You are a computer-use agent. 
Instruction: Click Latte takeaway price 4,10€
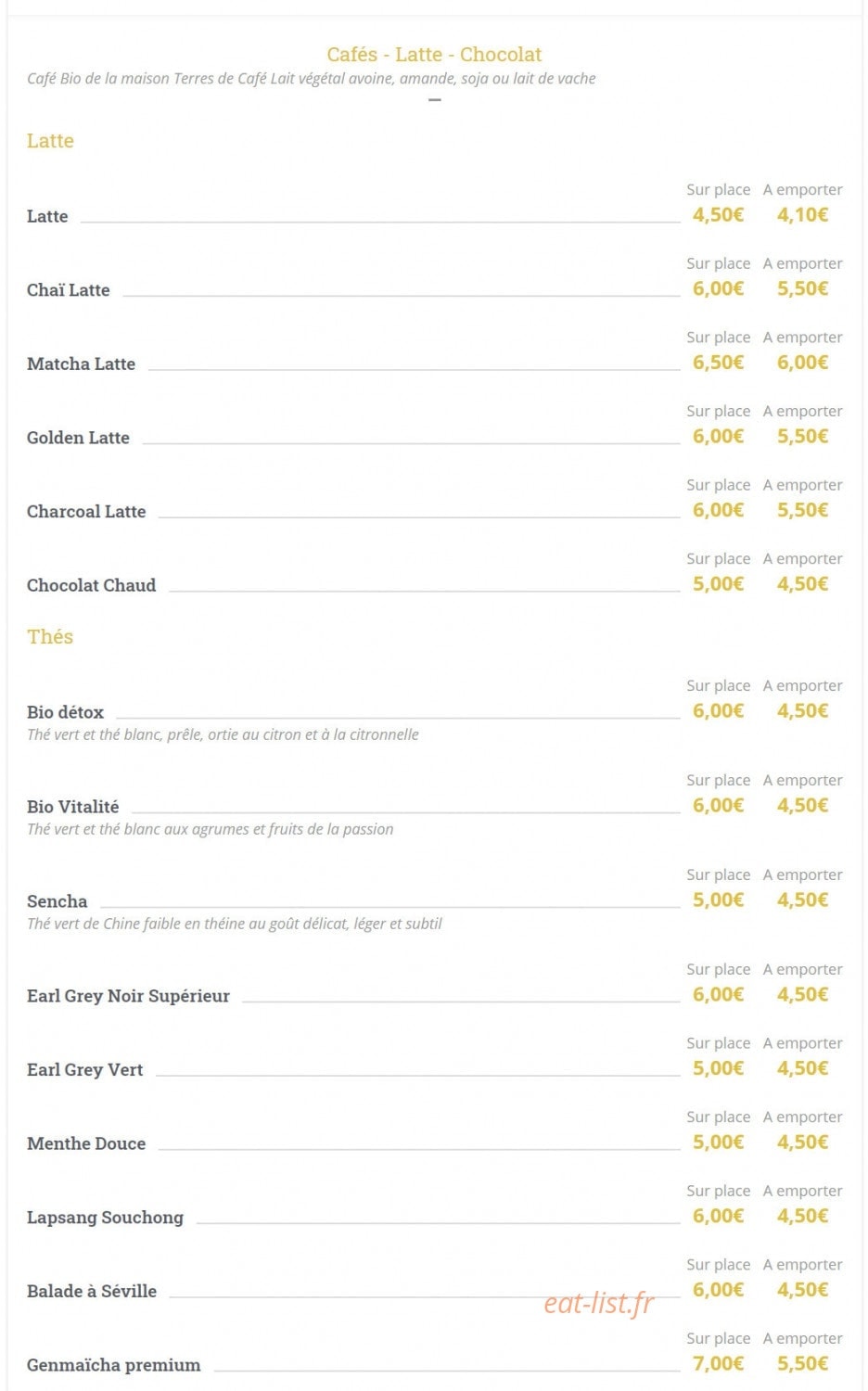click(x=803, y=214)
